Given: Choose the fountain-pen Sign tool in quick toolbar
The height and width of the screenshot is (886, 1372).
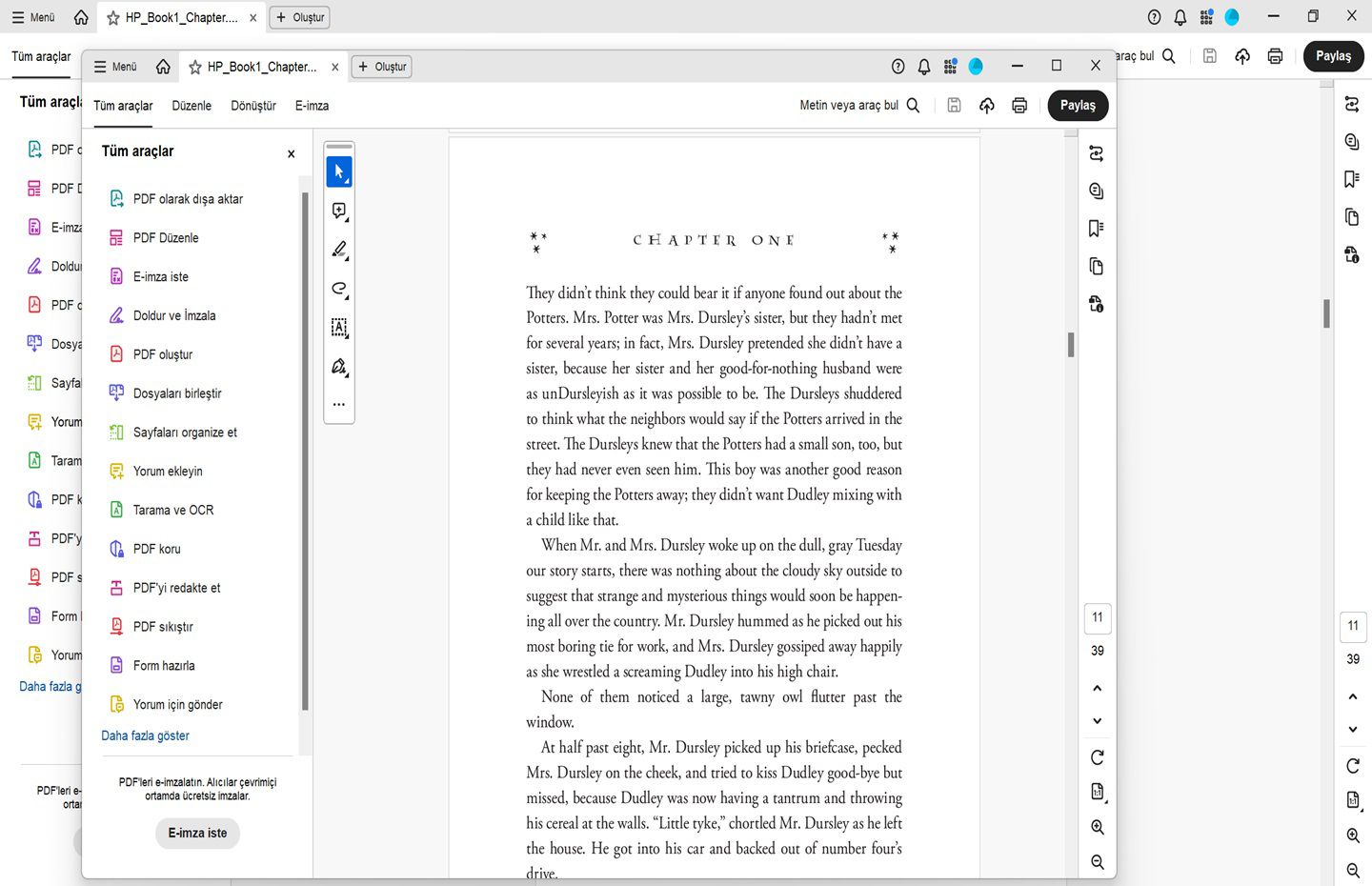Looking at the screenshot, I should point(339,367).
